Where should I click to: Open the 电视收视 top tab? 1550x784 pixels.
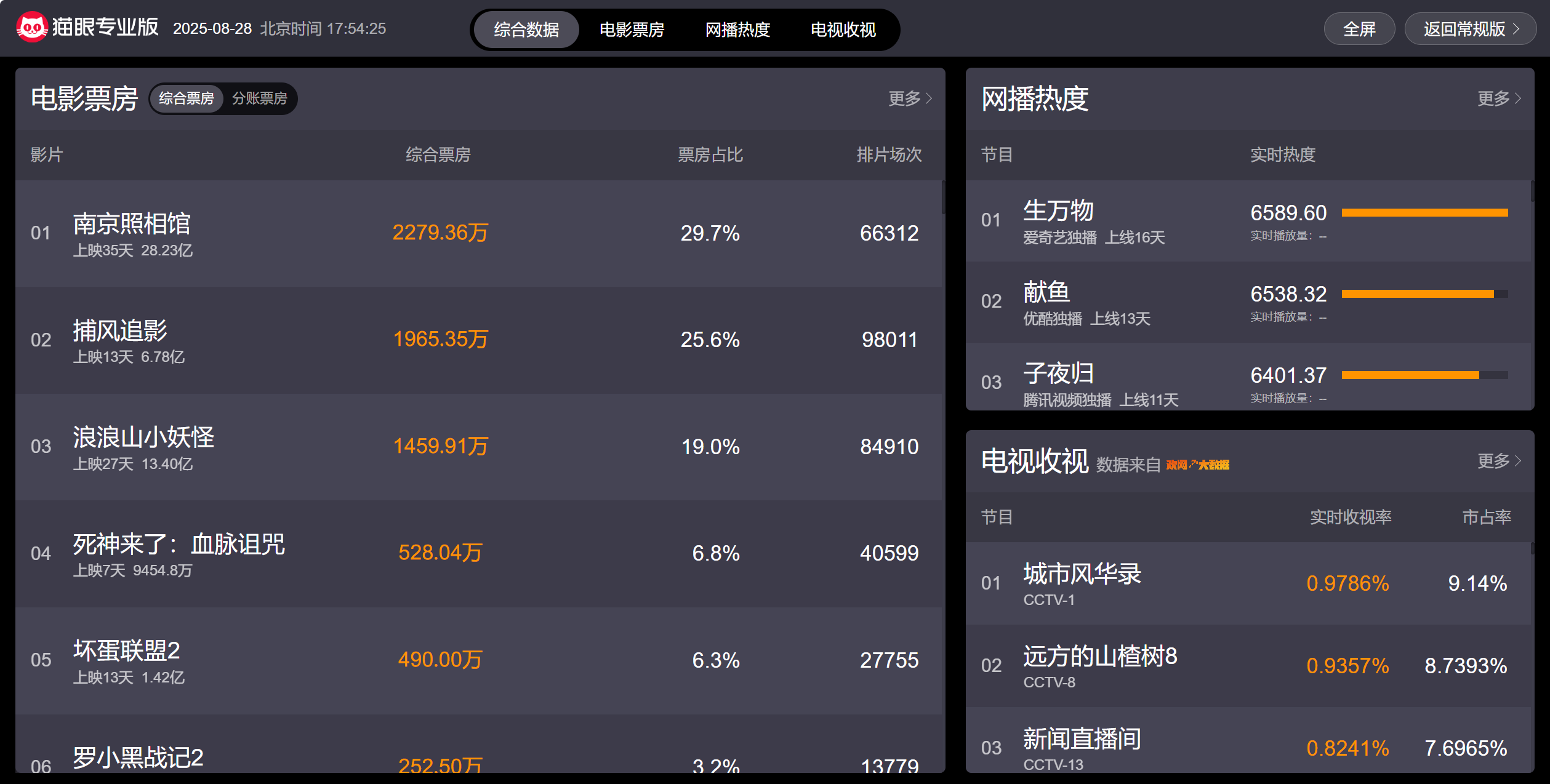coord(843,30)
